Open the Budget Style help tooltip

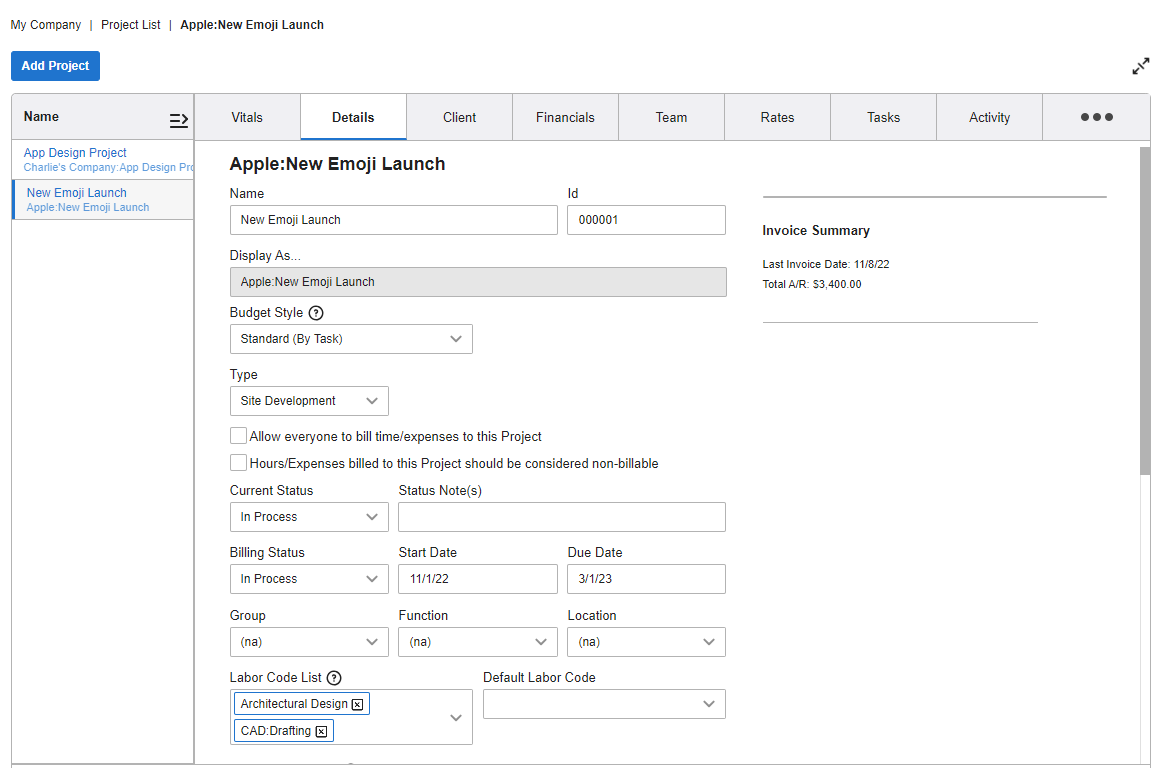(316, 313)
